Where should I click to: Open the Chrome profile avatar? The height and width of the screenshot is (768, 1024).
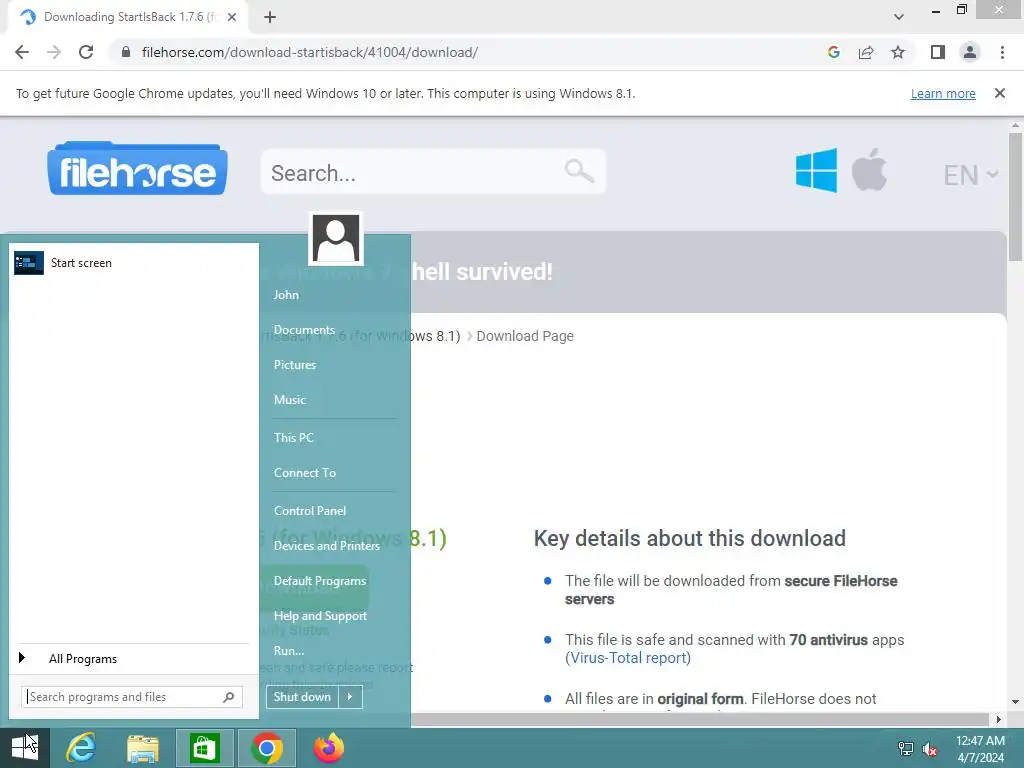[x=970, y=52]
